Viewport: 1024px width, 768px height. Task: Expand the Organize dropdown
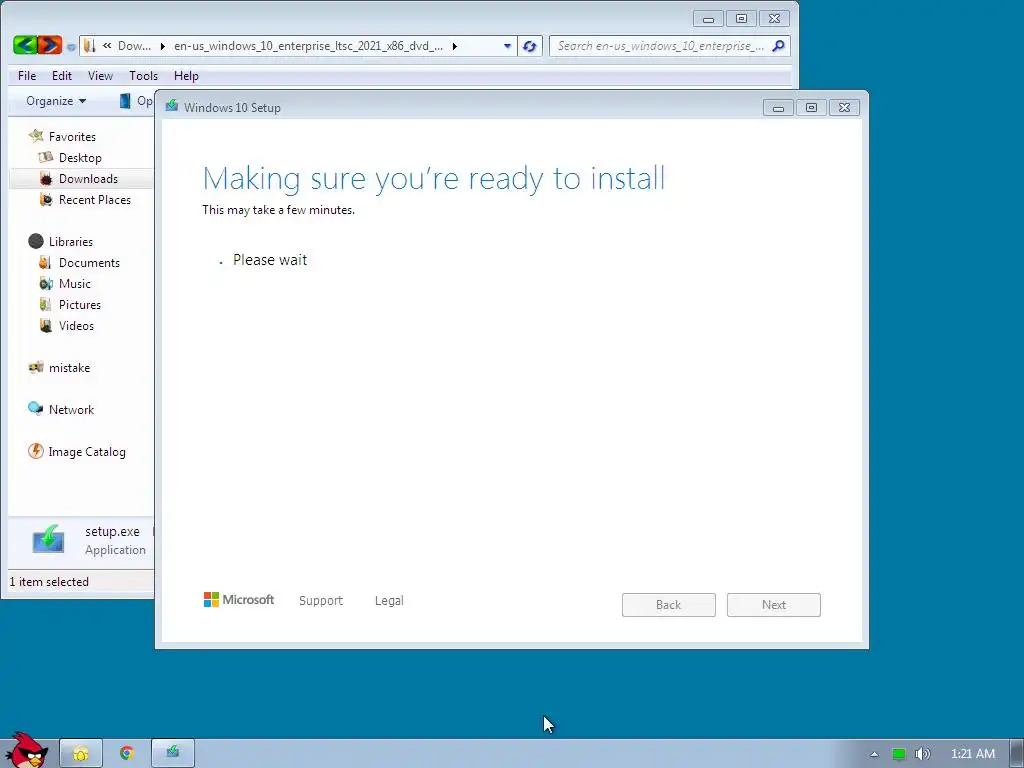coord(56,101)
